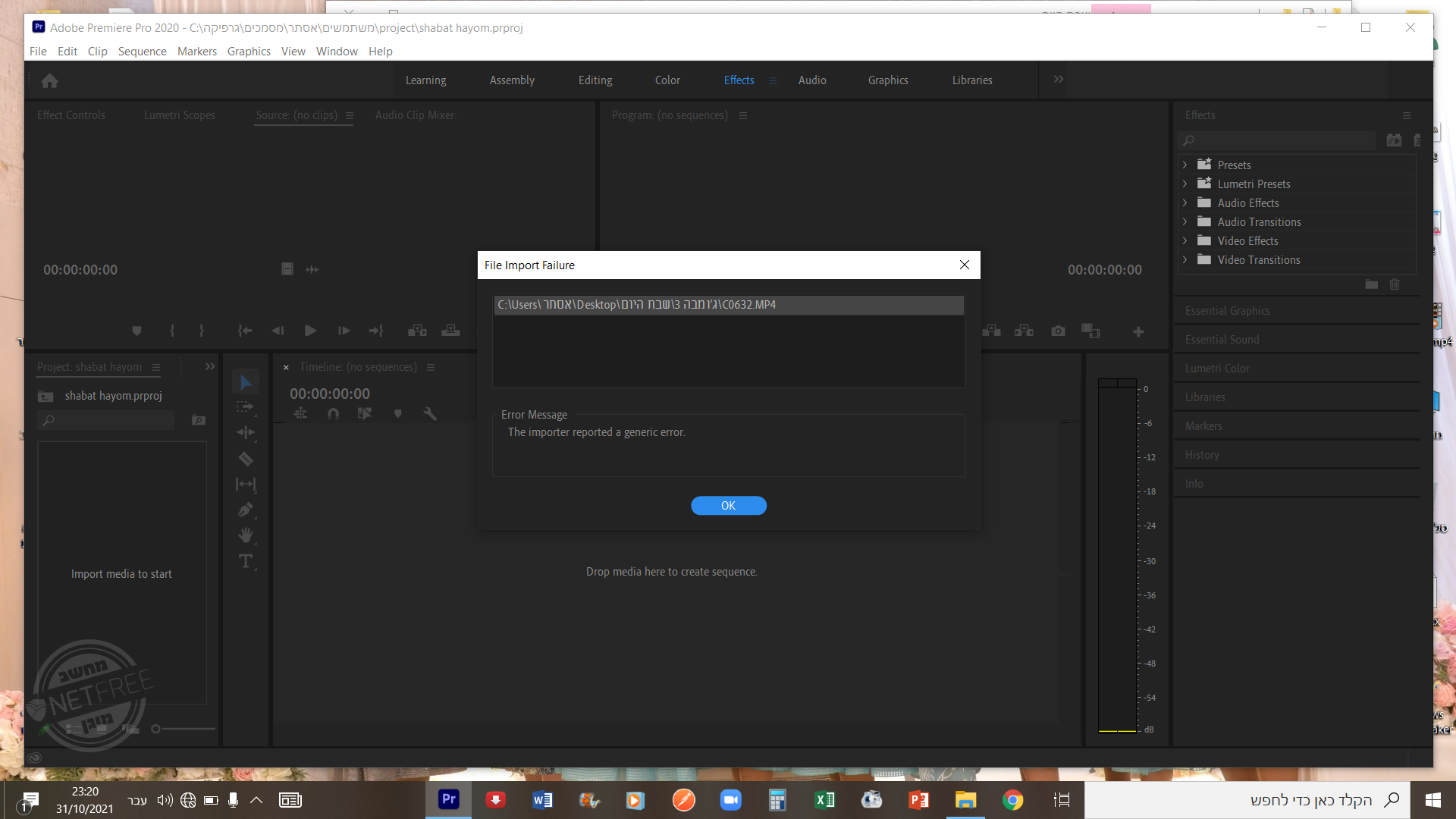Expand the Lumetri Presets folder
This screenshot has height=819, width=1456.
[1185, 184]
